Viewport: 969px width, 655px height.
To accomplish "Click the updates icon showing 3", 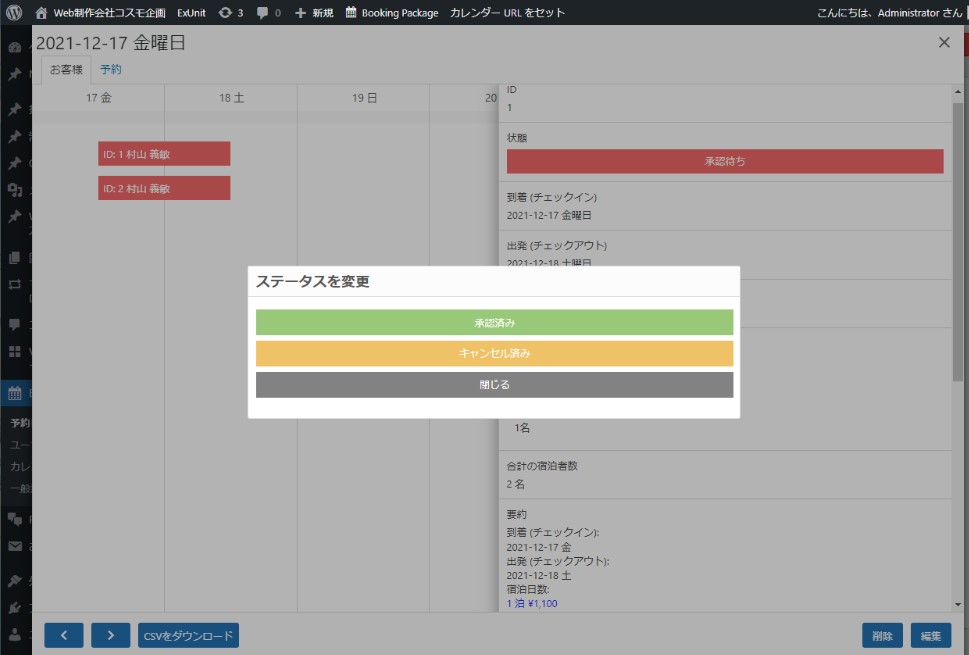I will click(x=226, y=13).
